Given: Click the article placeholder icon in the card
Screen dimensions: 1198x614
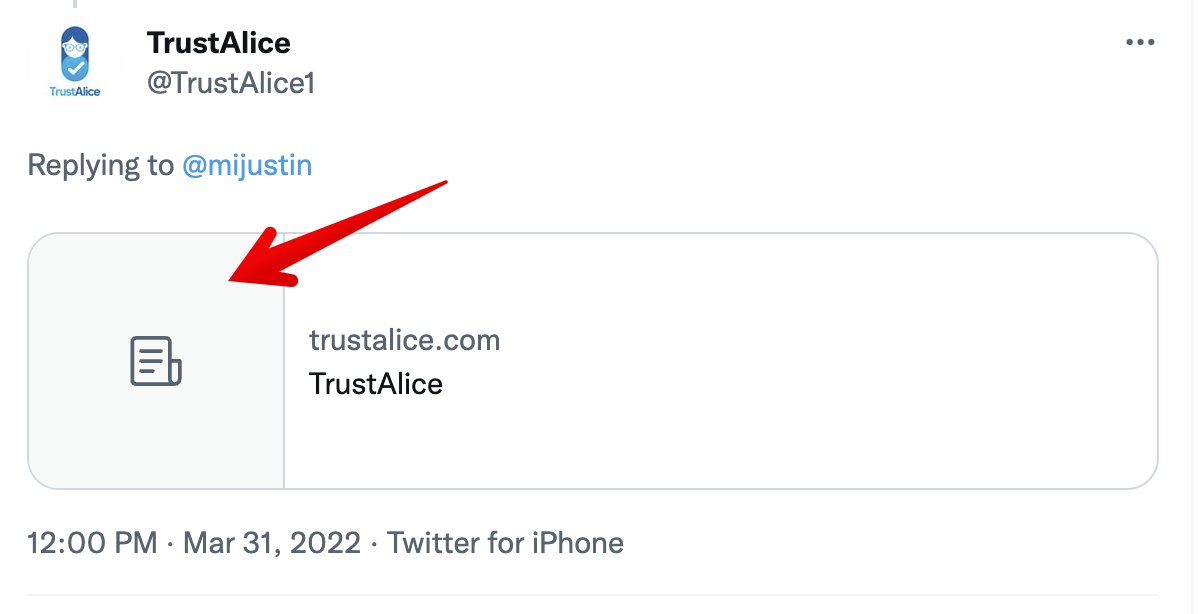Looking at the screenshot, I should 156,361.
